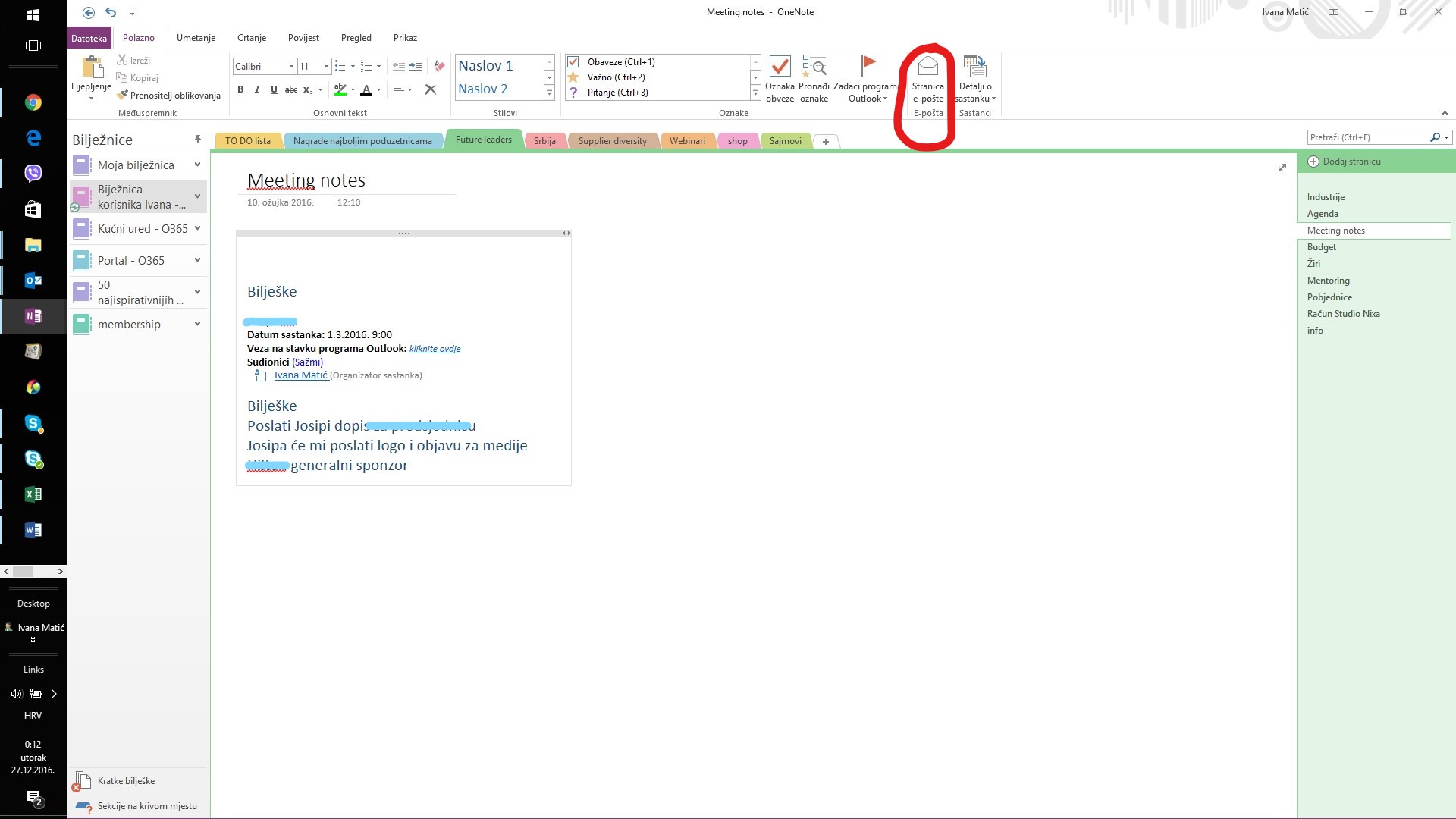Click the back arrow in title bar
The width and height of the screenshot is (1456, 819).
89,12
